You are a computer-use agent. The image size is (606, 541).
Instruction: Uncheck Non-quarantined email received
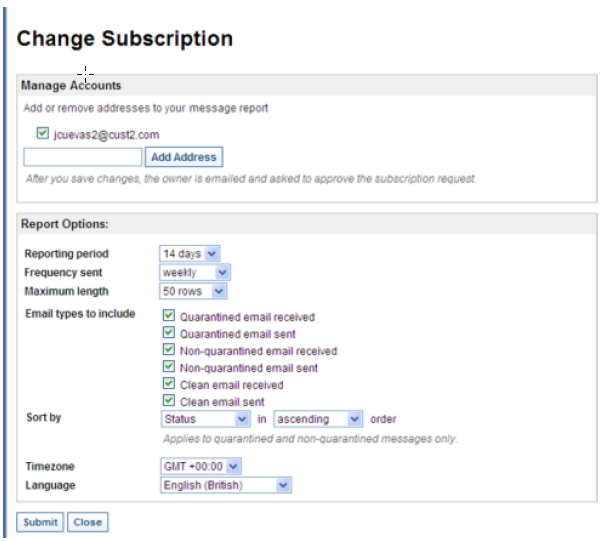pos(168,351)
